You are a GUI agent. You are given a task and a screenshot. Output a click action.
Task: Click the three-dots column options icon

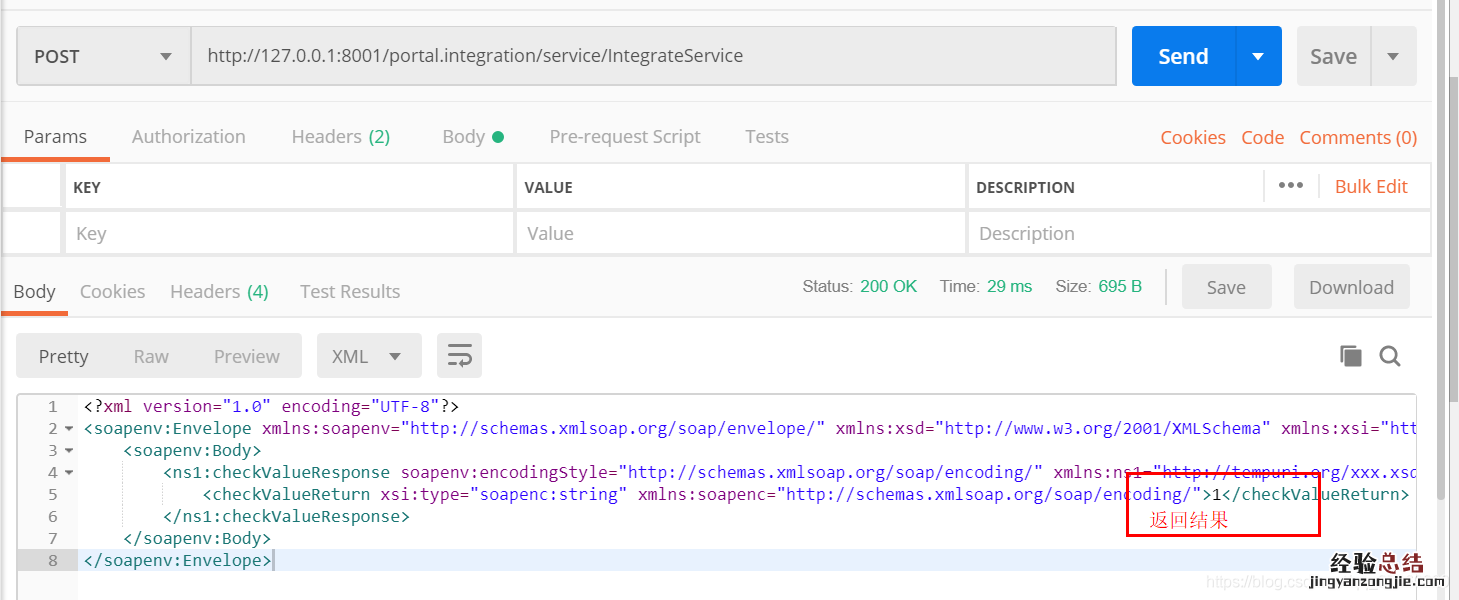[x=1290, y=186]
